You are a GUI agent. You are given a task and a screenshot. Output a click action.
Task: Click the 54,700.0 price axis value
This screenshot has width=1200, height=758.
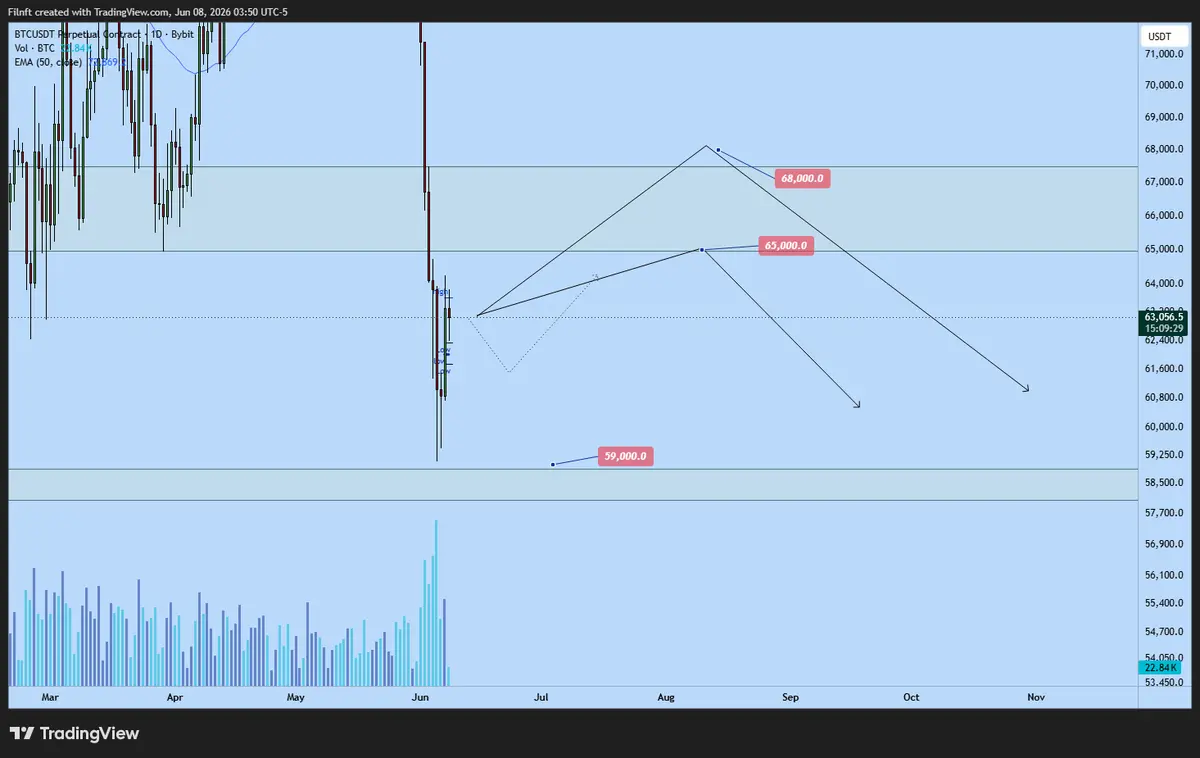click(1163, 632)
